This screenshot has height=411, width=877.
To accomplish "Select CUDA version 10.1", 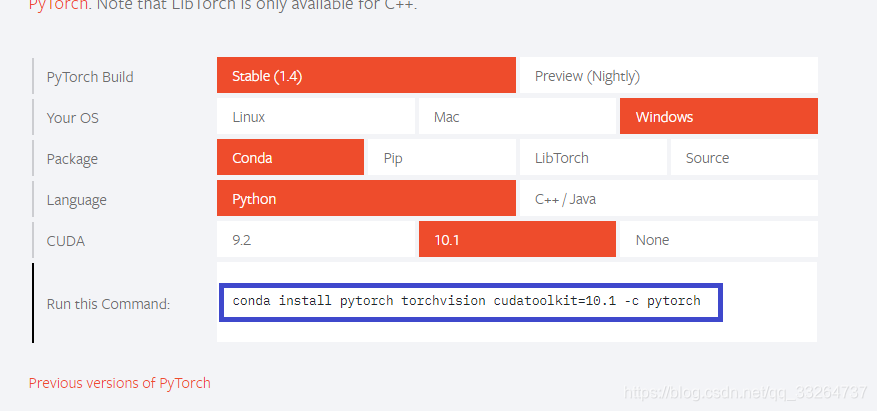I will pos(517,239).
